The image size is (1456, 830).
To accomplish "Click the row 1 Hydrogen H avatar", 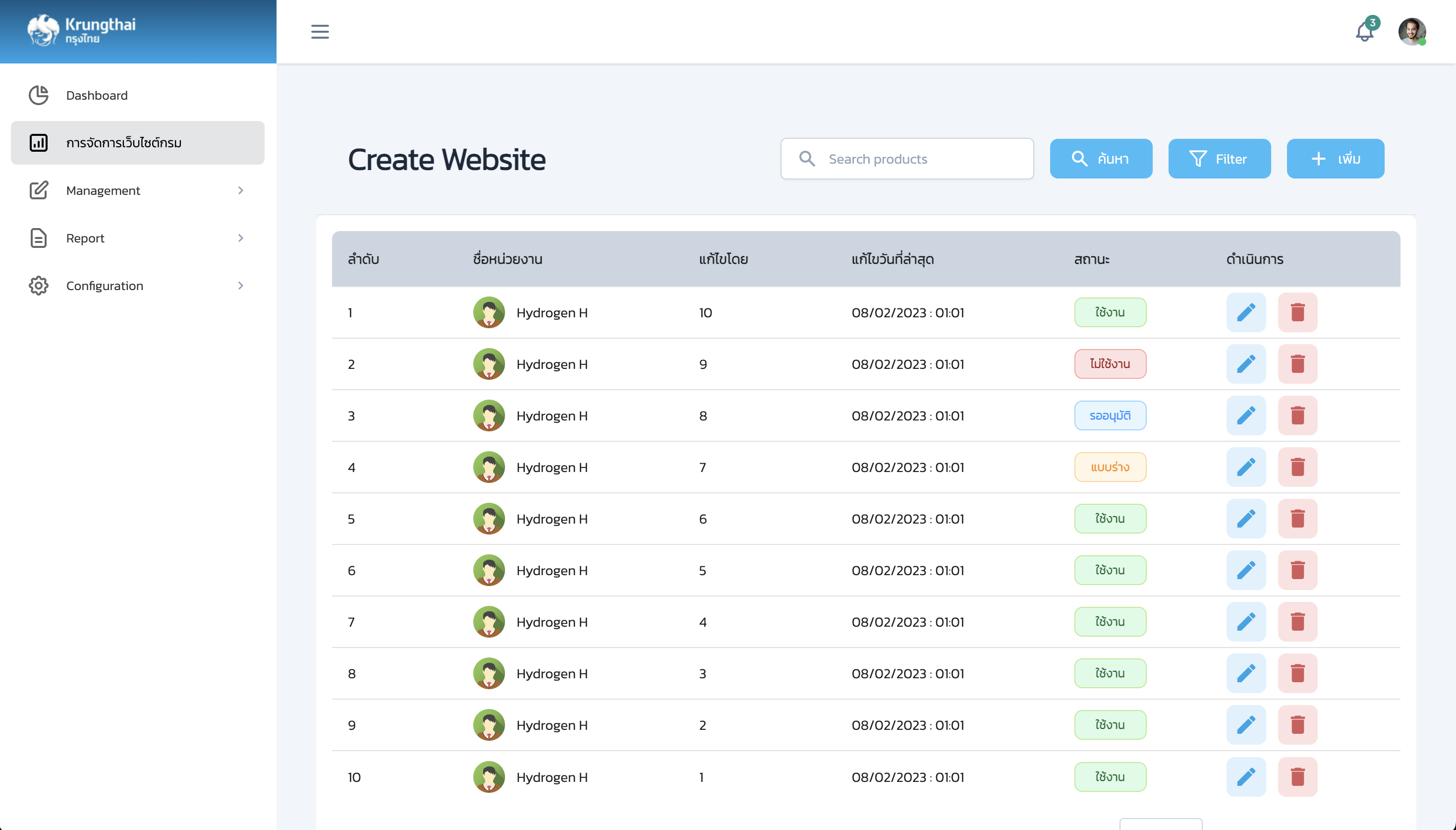I will tap(489, 312).
